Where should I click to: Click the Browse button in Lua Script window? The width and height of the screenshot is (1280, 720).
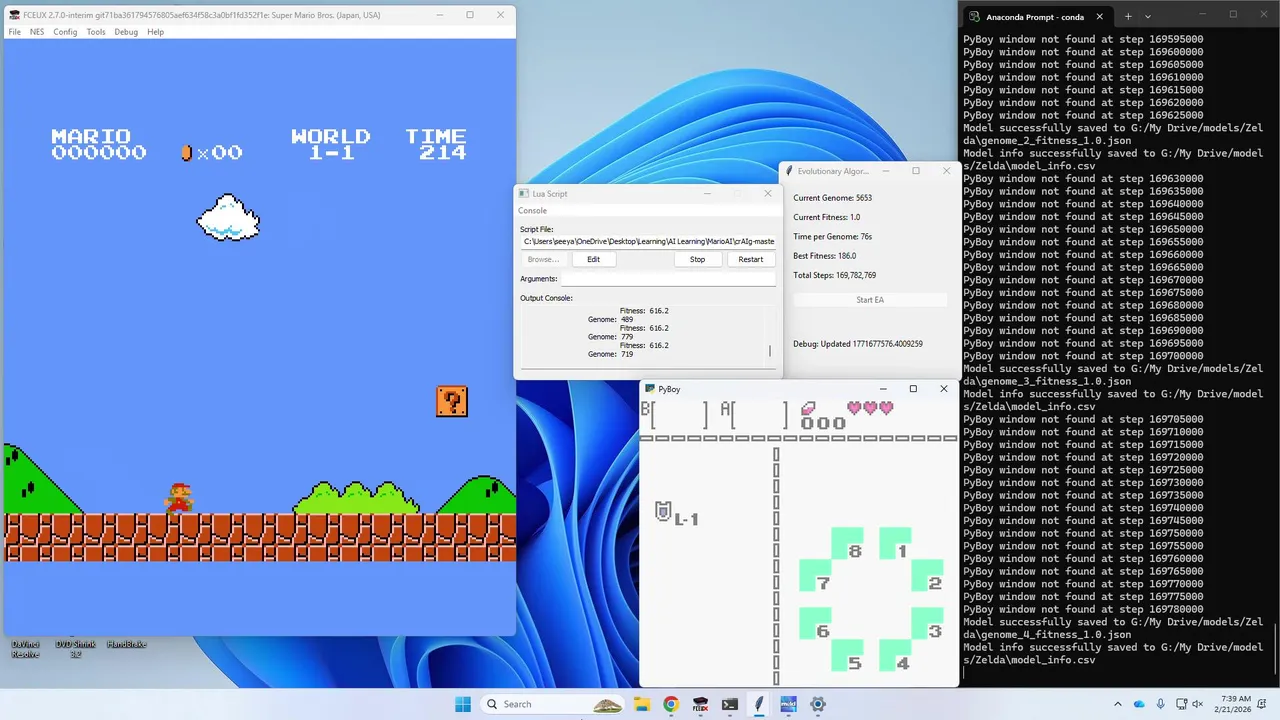point(543,259)
